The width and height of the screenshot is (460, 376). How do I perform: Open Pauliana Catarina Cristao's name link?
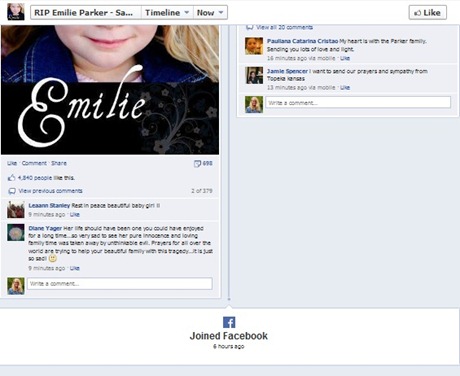pyautogui.click(x=302, y=41)
